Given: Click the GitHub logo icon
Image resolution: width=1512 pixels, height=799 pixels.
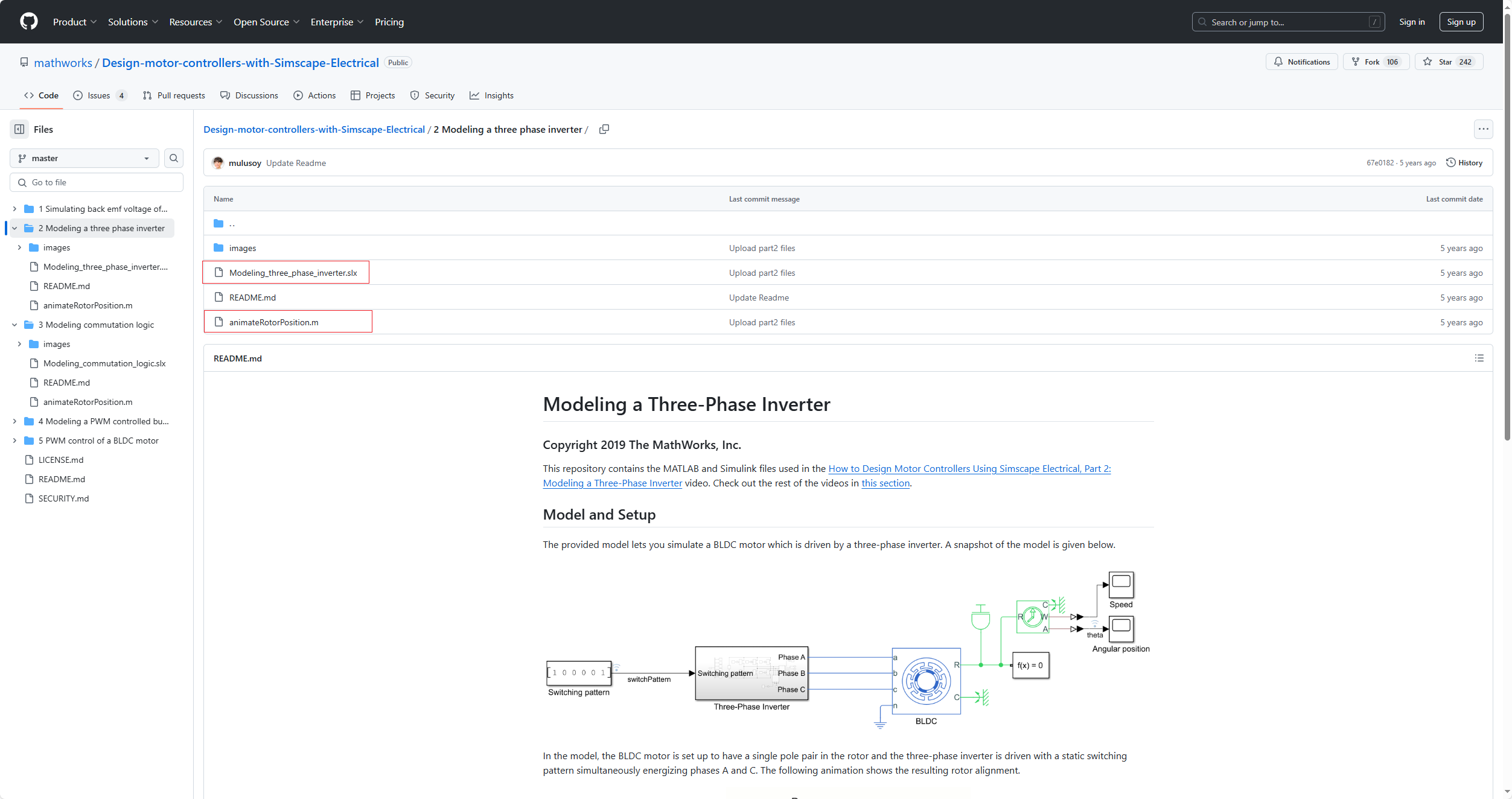Looking at the screenshot, I should [x=28, y=22].
